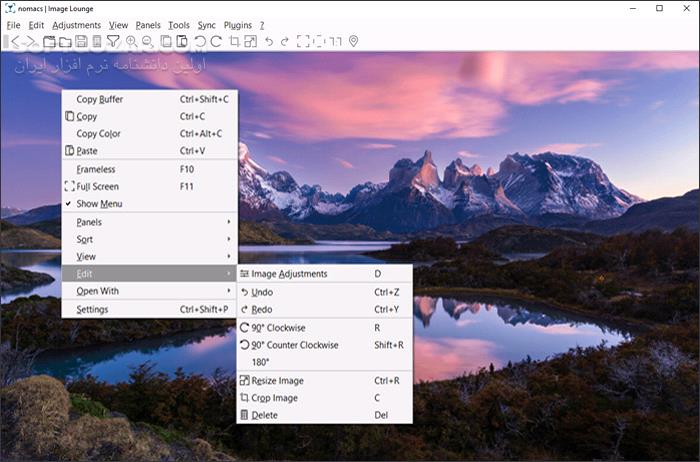Toggle the Show Menu checked option
700x462 pixels.
click(99, 204)
